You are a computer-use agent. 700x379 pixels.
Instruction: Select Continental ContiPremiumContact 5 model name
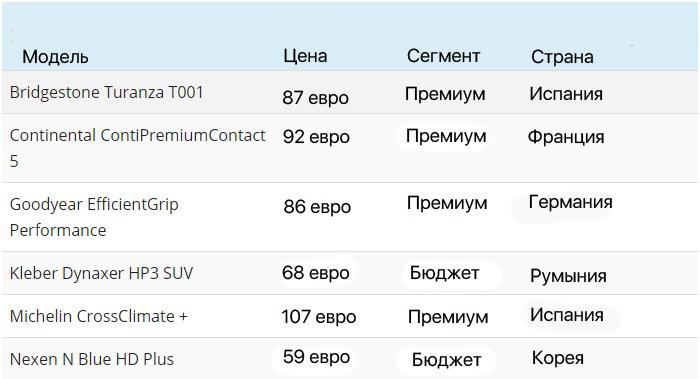tap(138, 148)
